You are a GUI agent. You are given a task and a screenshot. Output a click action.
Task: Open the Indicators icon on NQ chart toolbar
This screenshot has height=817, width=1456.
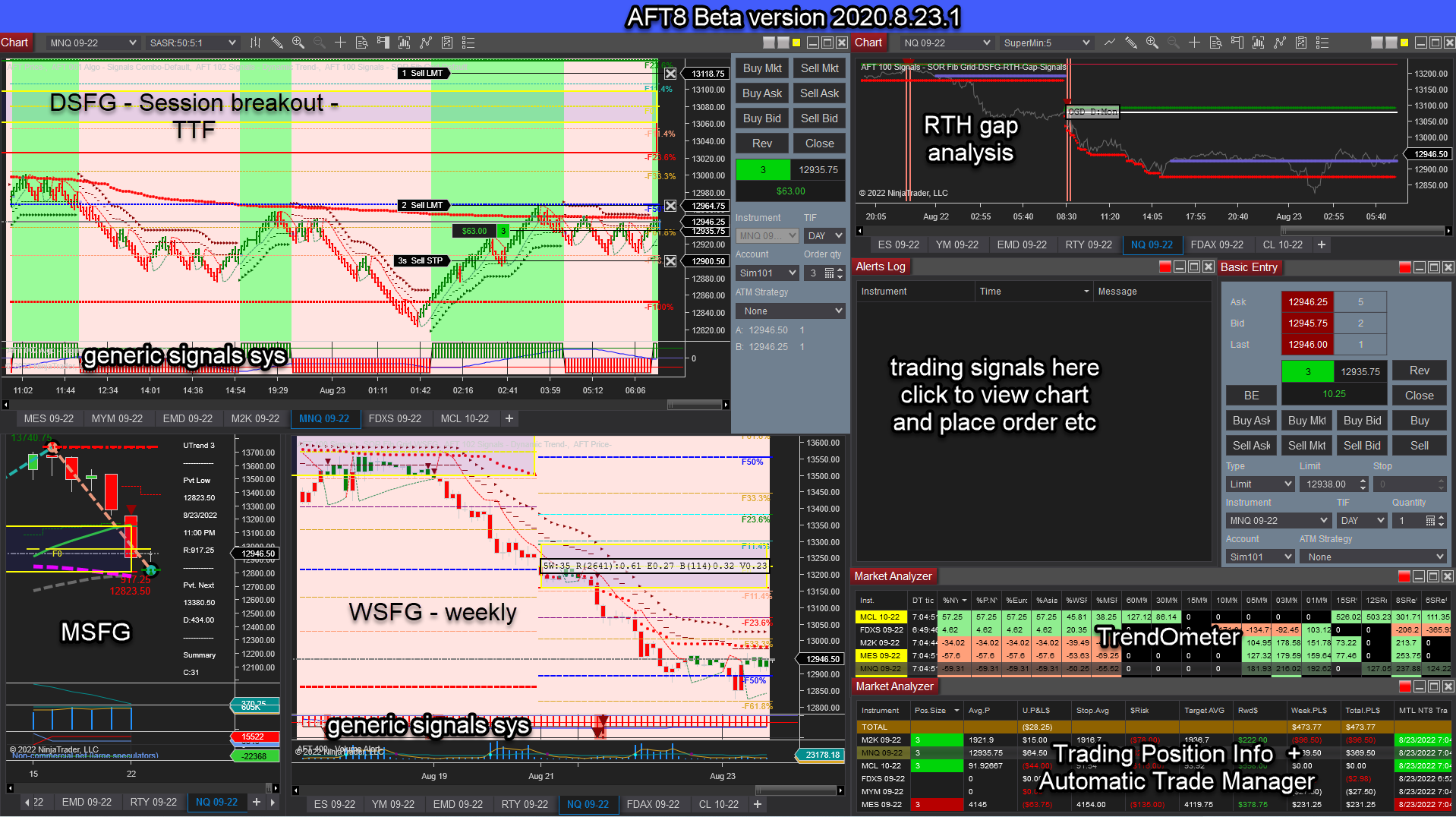[x=1258, y=43]
